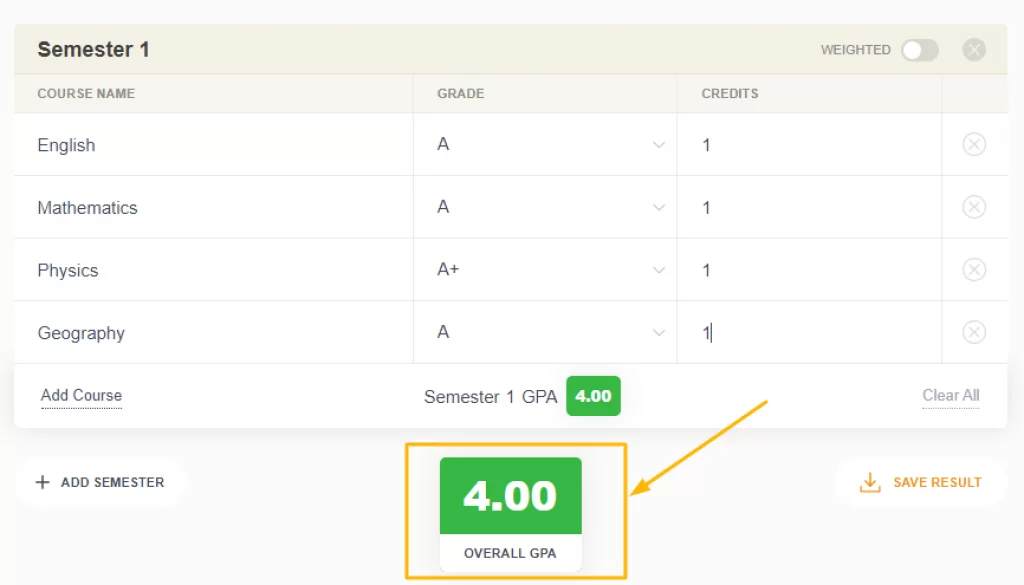Delete the Geography course row
This screenshot has height=585, width=1024.
click(974, 332)
